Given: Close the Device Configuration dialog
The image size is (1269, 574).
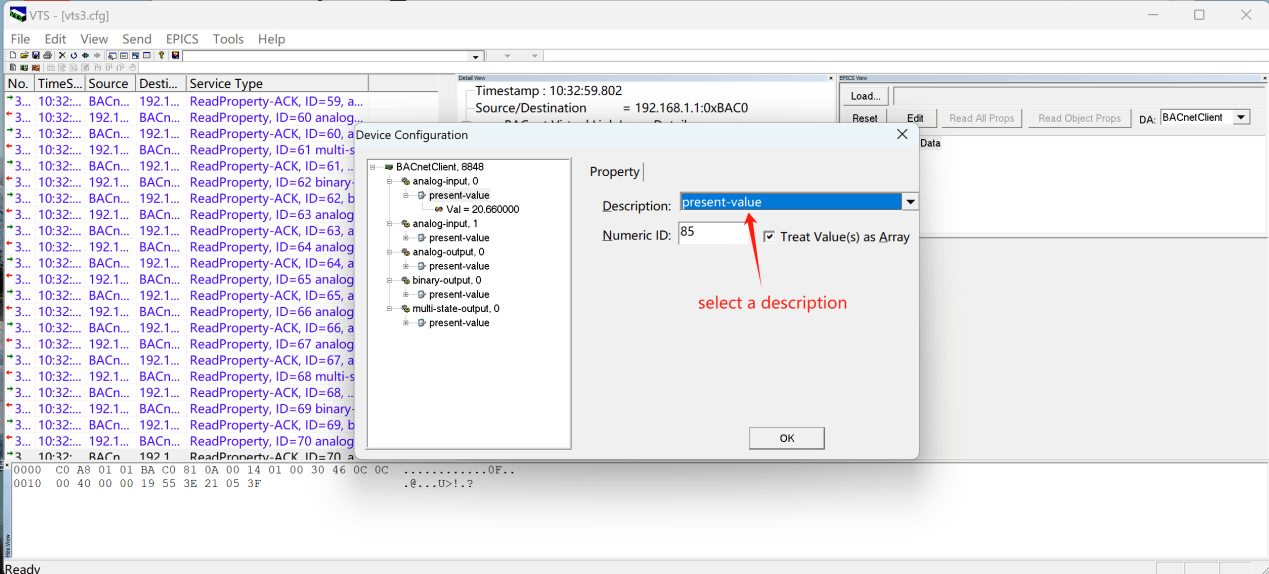Looking at the screenshot, I should (x=902, y=134).
